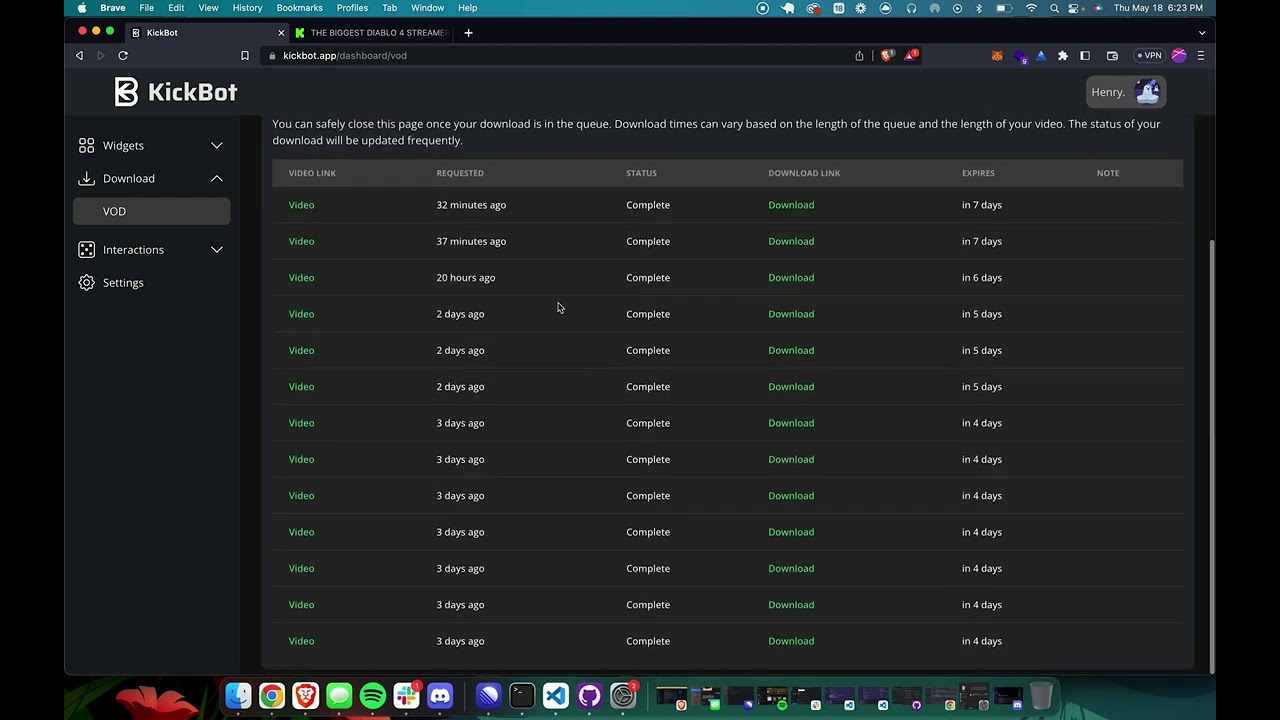Switch to the KickBot browser tab

(x=208, y=33)
